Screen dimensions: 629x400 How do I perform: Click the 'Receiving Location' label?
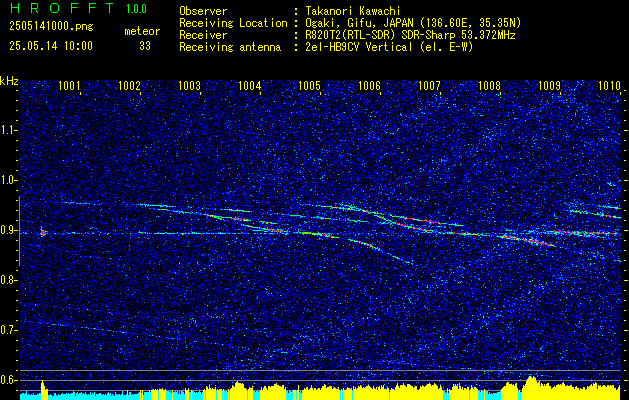[x=233, y=23]
